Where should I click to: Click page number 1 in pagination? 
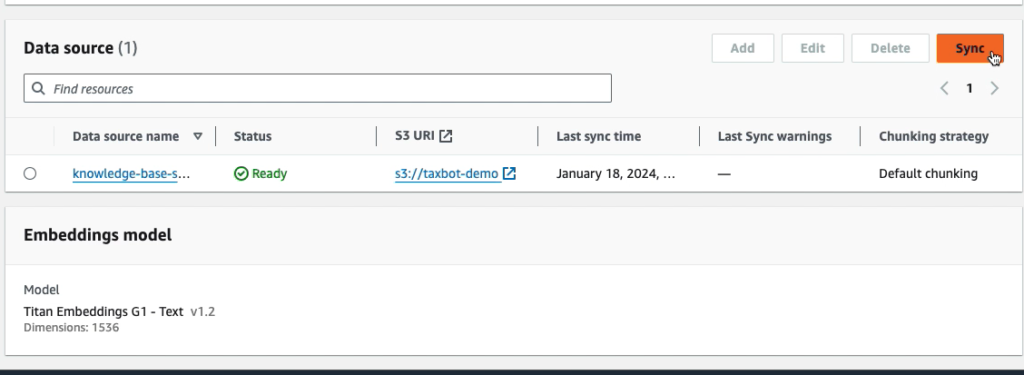[970, 88]
